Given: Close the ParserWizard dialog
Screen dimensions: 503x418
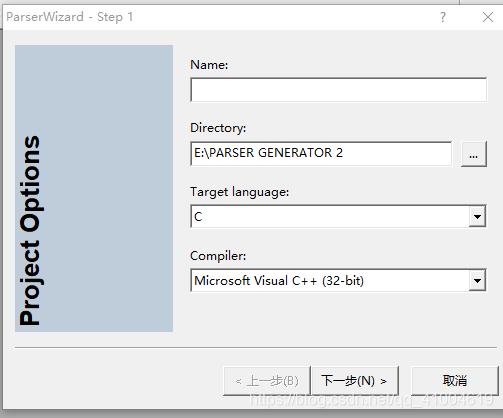Looking at the screenshot, I should pyautogui.click(x=488, y=17).
